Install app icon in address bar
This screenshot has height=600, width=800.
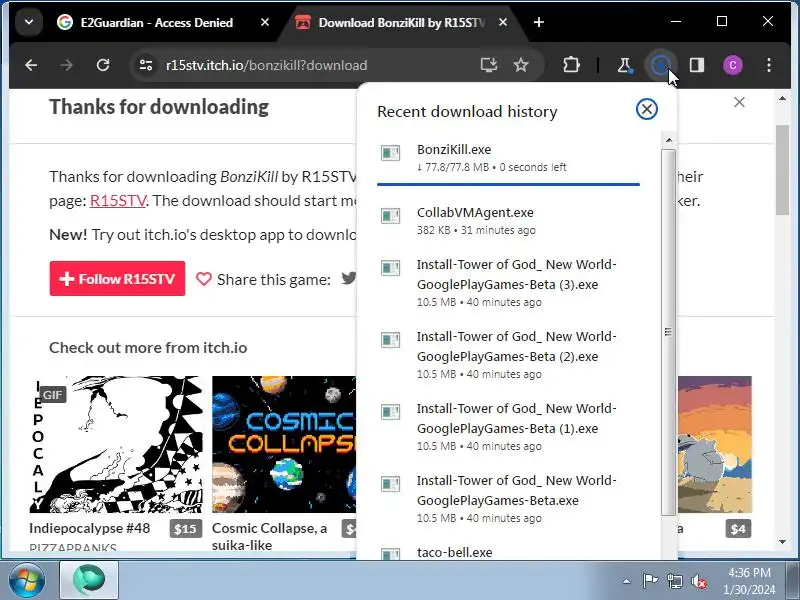tap(489, 65)
